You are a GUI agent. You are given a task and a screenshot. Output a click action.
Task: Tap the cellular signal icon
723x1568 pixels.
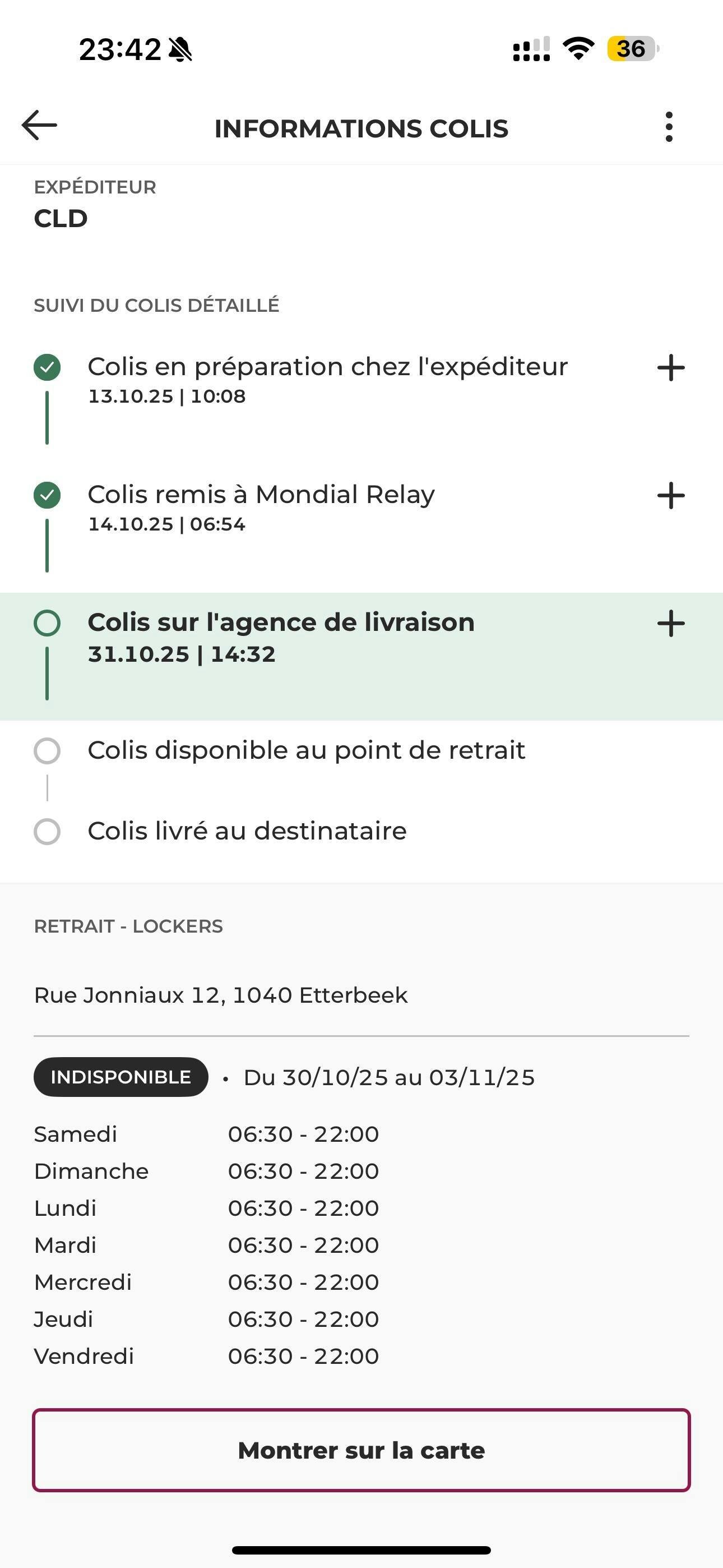[531, 49]
